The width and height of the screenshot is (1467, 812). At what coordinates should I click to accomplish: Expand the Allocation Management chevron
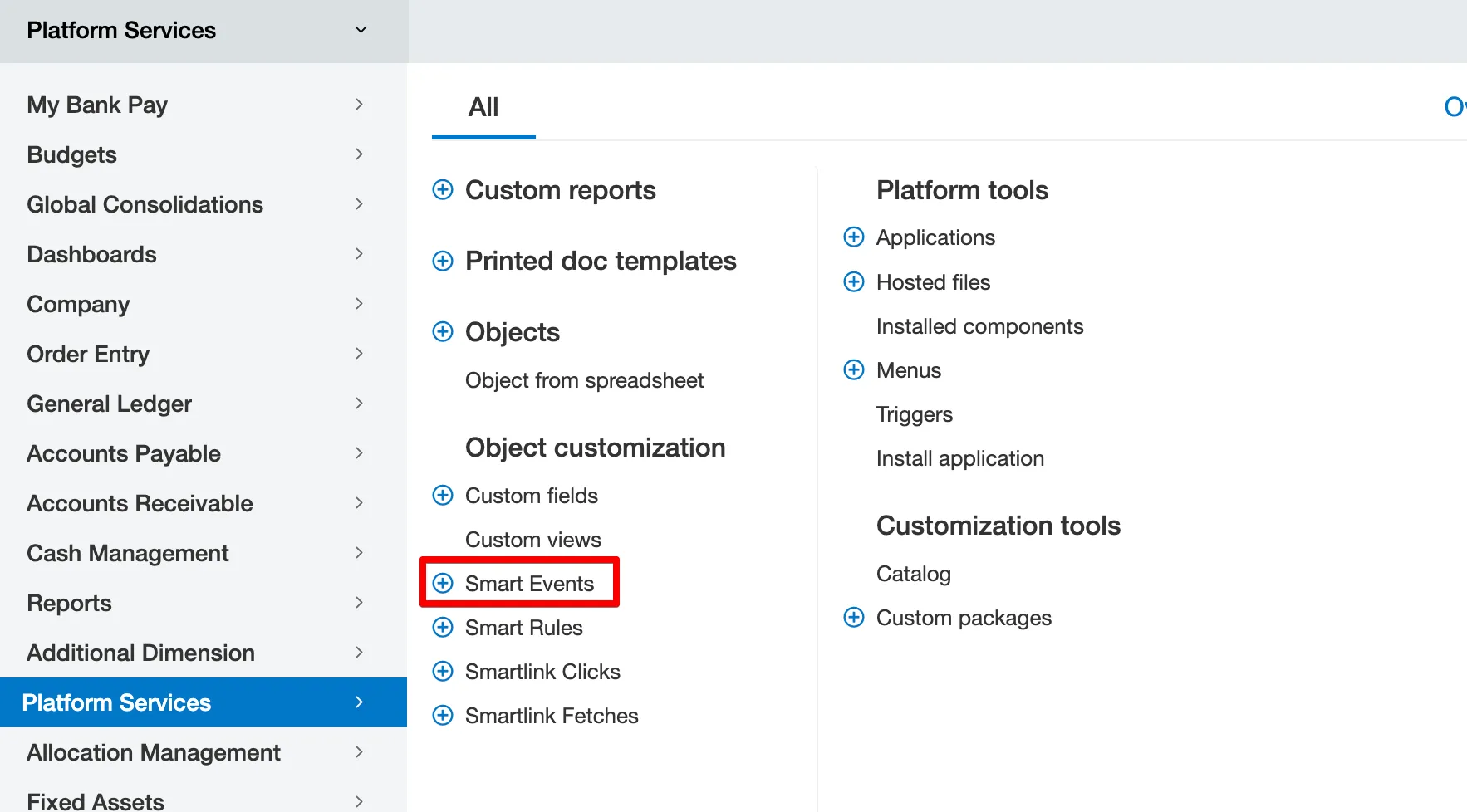(359, 752)
